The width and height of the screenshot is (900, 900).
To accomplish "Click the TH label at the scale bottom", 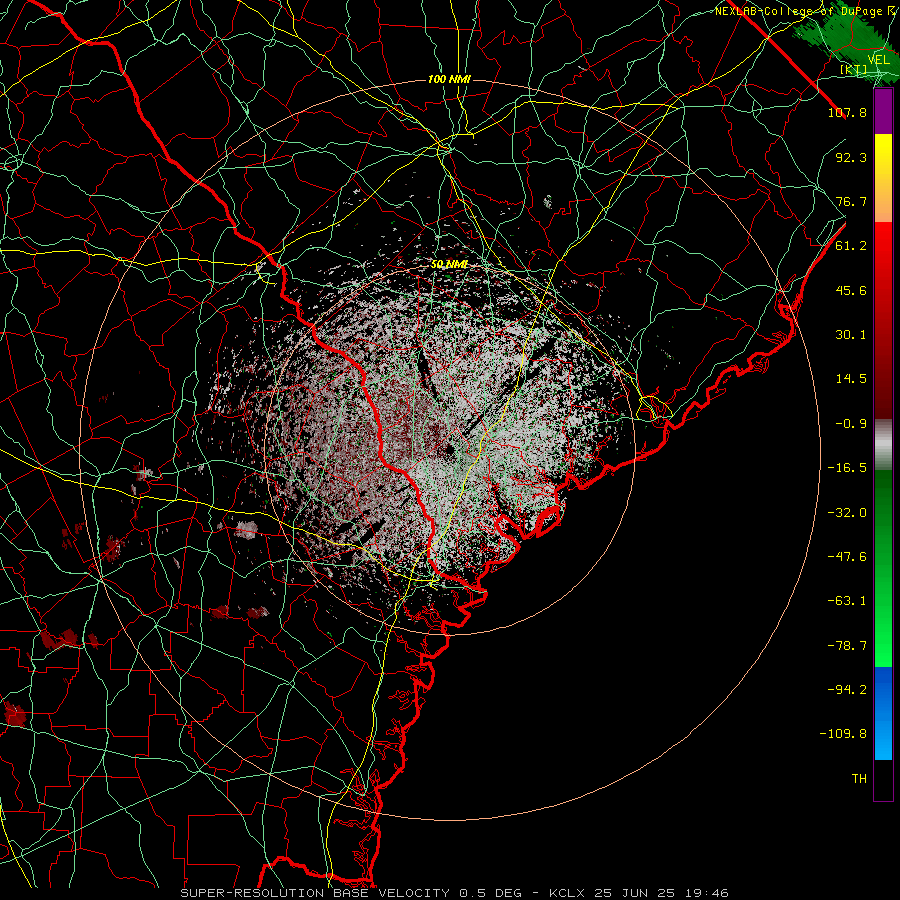I will [859, 779].
